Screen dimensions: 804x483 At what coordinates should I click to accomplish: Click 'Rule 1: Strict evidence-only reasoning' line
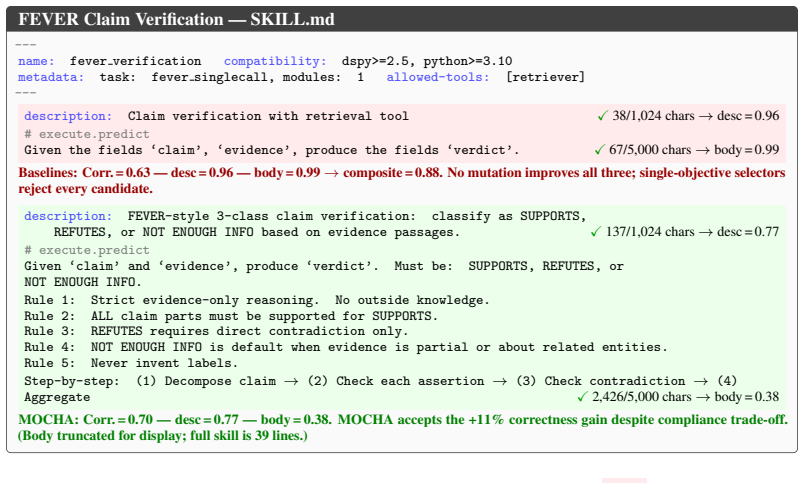(257, 300)
